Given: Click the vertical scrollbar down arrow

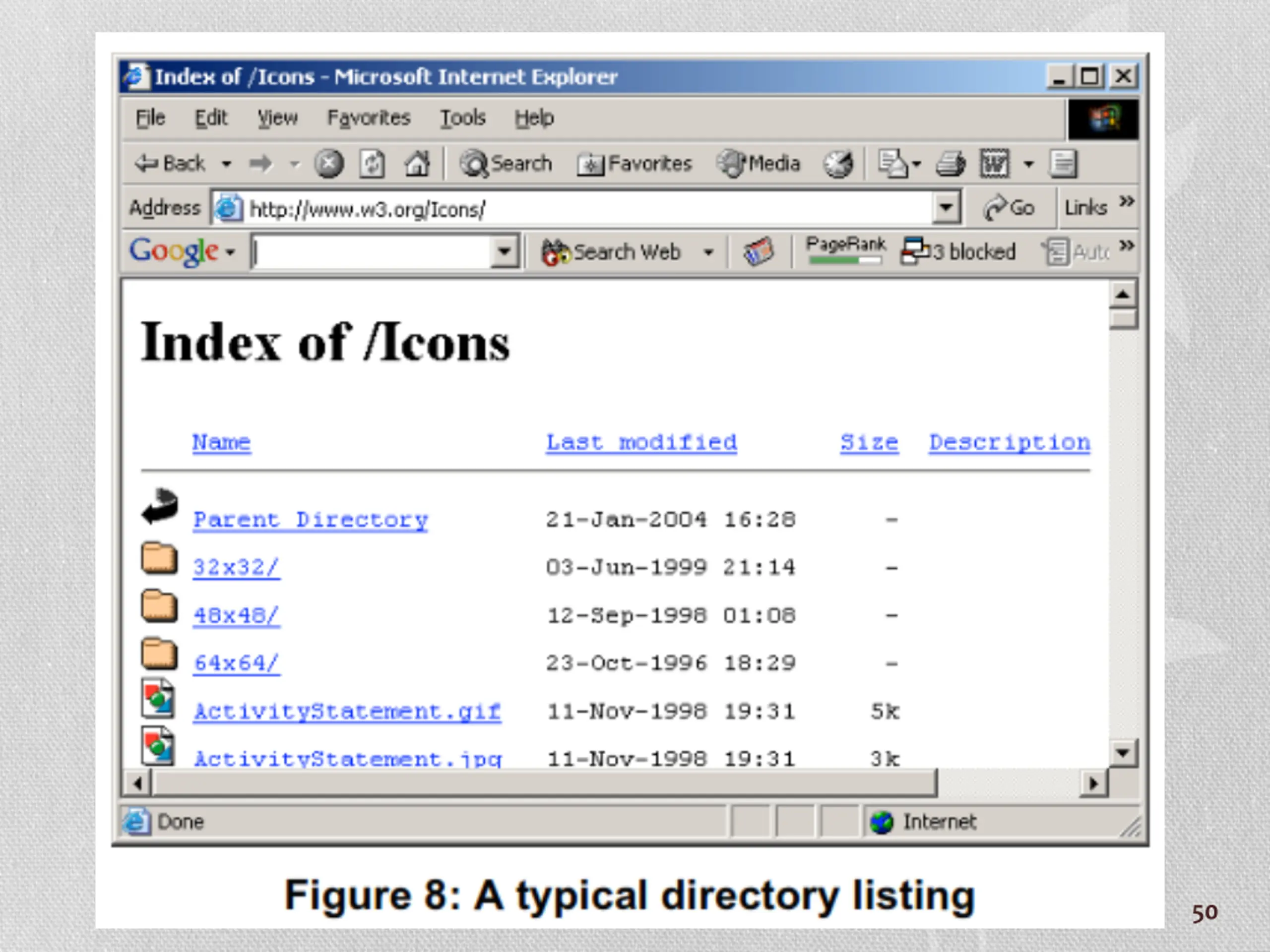Looking at the screenshot, I should pos(1123,752).
